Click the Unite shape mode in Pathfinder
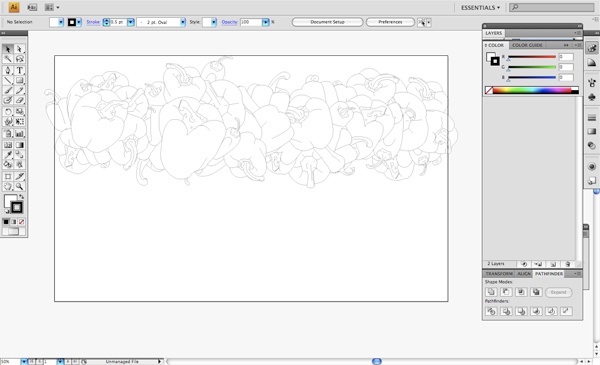This screenshot has height=365, width=600. (491, 292)
